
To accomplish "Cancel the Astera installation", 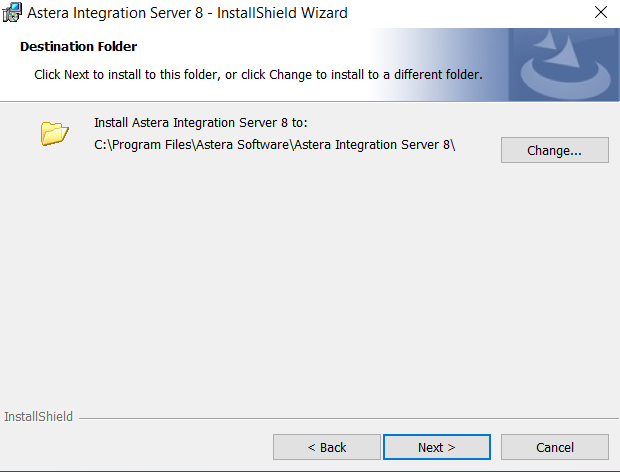I will click(554, 447).
